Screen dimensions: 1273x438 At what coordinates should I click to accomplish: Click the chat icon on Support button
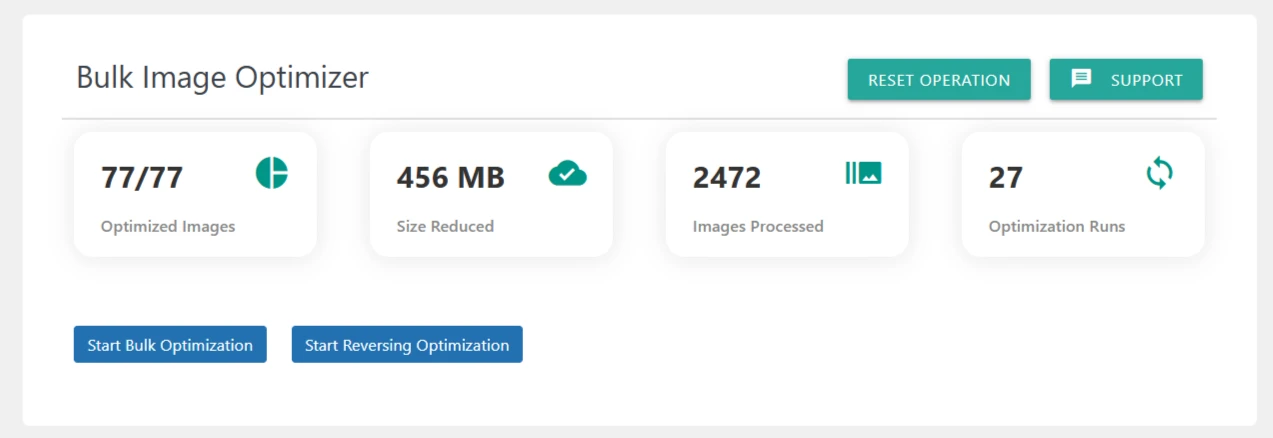(x=1081, y=79)
